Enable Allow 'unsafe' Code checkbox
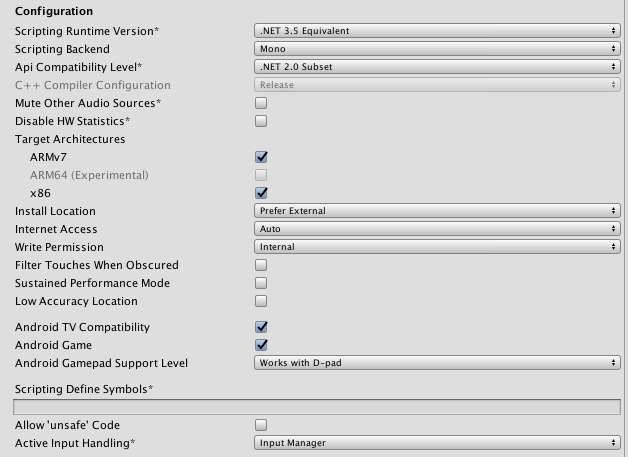Viewport: 628px width, 457px height. pyautogui.click(x=261, y=425)
